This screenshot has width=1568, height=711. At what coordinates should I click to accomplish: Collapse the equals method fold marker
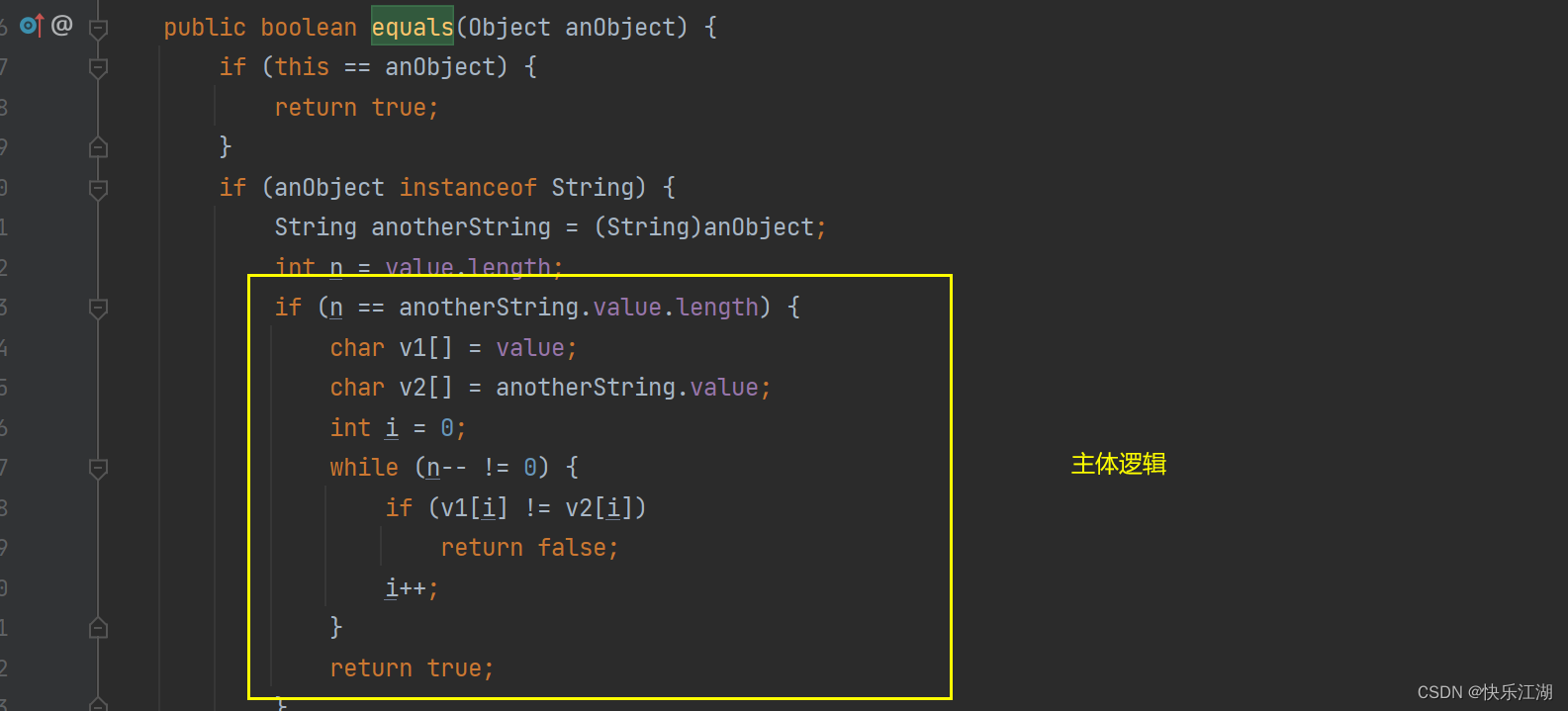[98, 29]
